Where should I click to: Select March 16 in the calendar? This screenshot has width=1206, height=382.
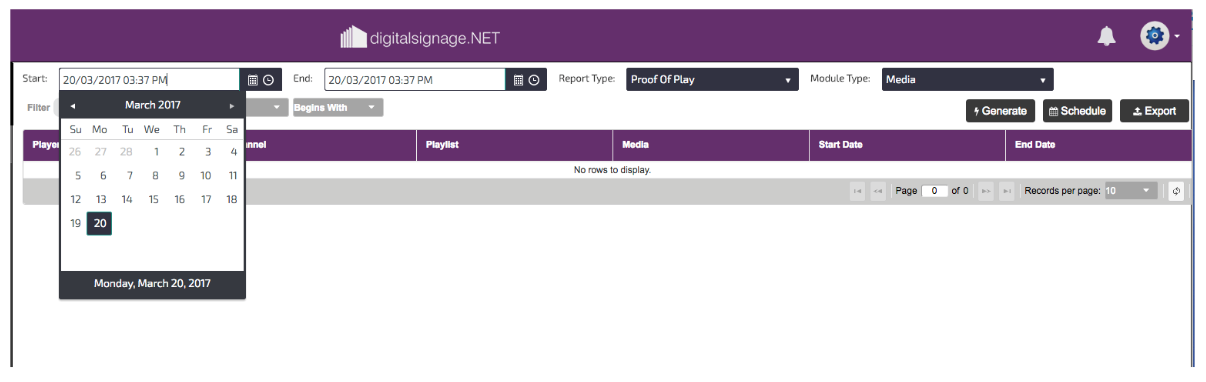[x=179, y=200]
